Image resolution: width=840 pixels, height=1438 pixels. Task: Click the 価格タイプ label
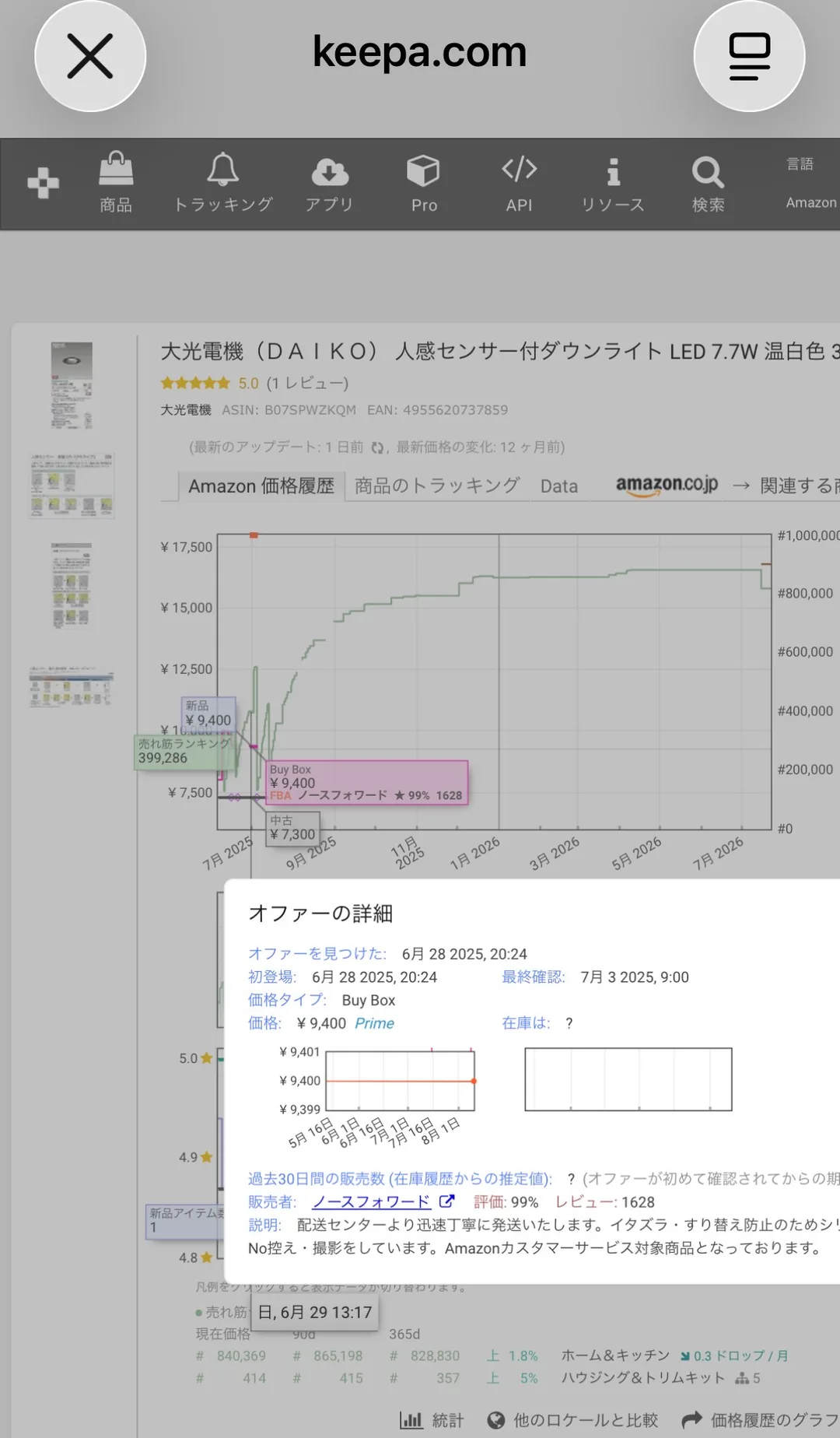click(x=287, y=1000)
